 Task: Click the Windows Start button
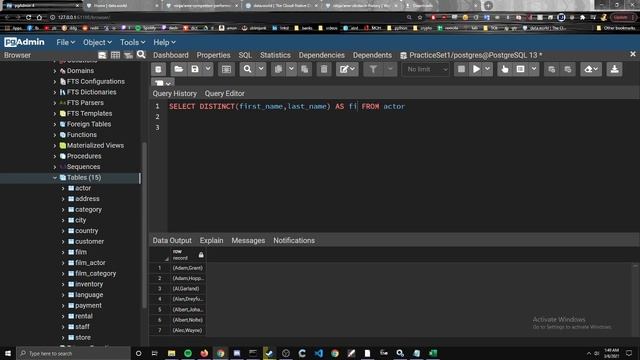pyautogui.click(x=8, y=353)
